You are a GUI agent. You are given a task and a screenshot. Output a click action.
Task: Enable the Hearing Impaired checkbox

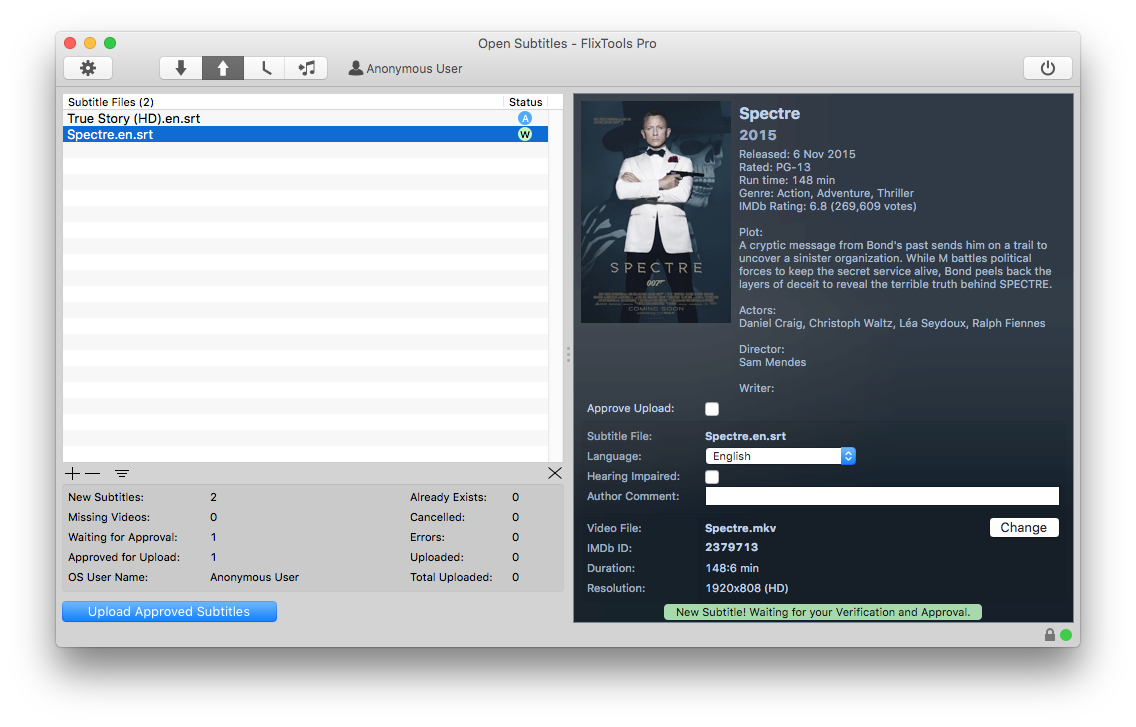(712, 477)
